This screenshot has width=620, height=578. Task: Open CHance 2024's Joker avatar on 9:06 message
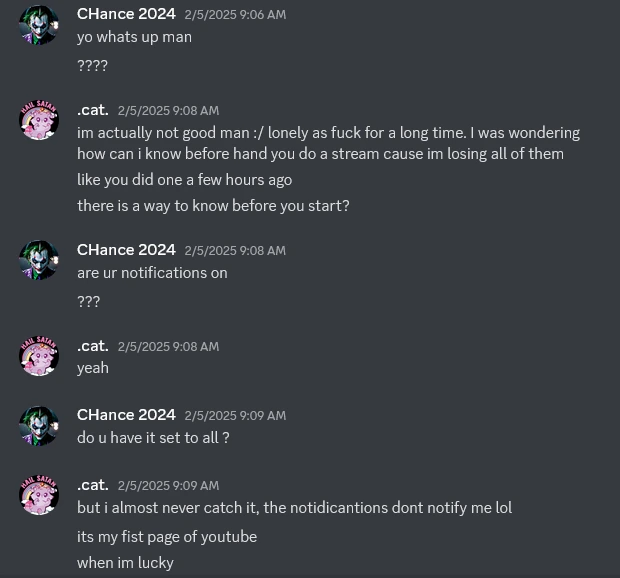coord(39,25)
